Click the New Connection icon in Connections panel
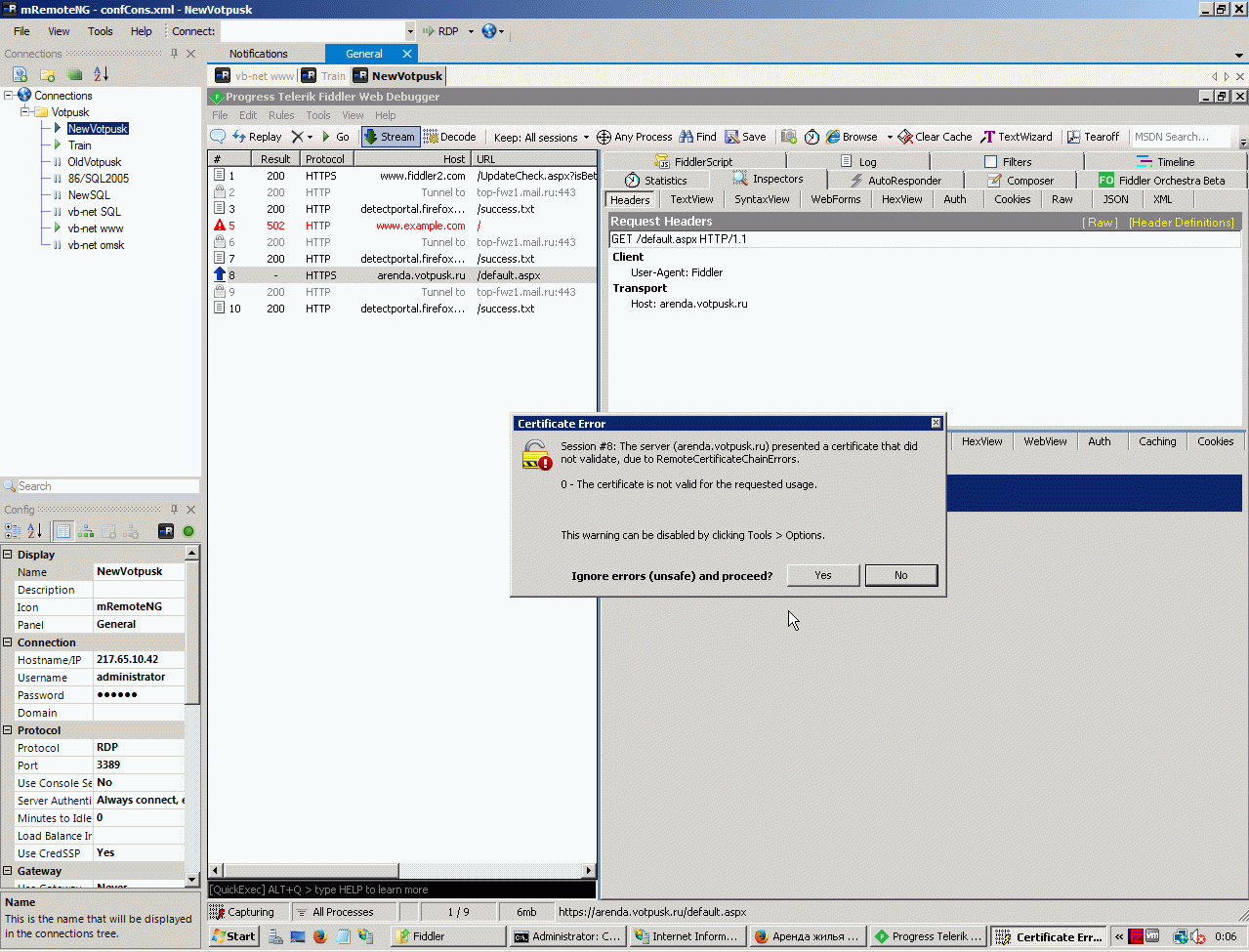Viewport: 1249px width, 952px height. tap(20, 74)
